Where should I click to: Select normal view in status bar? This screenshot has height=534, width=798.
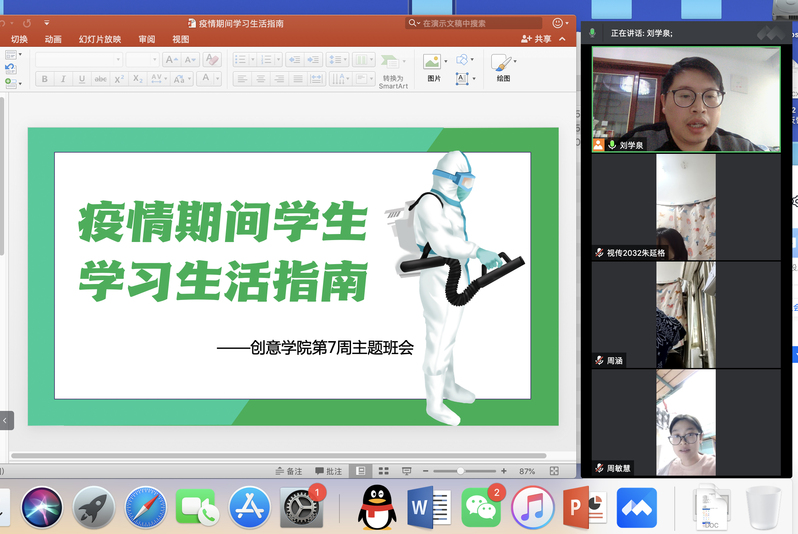tap(360, 471)
